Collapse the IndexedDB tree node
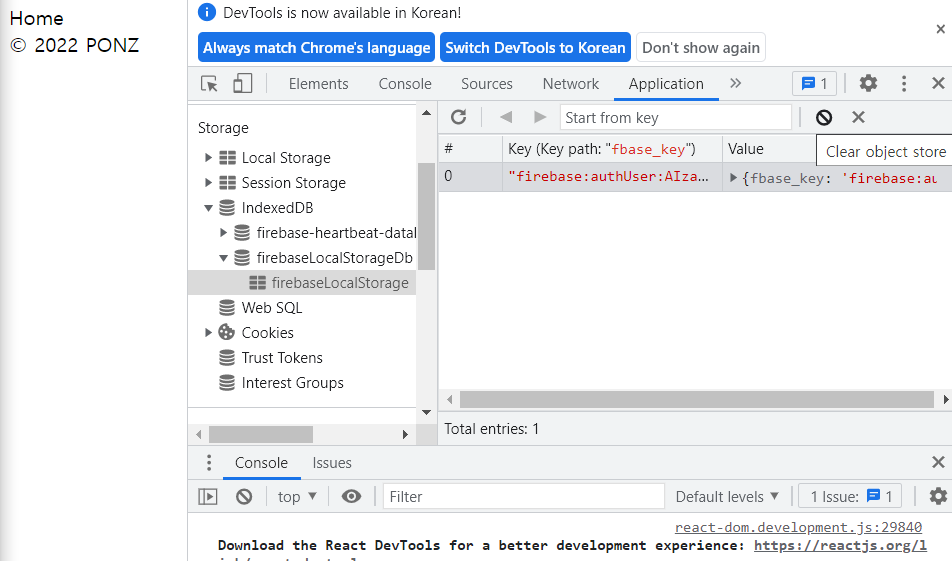This screenshot has height=561, width=952. 208,208
